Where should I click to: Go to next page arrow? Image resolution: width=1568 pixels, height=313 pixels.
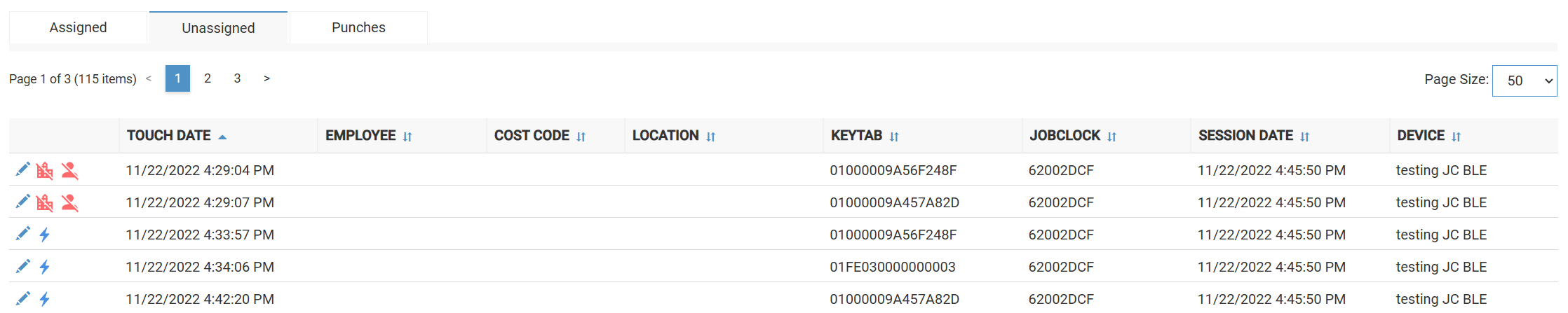[266, 78]
